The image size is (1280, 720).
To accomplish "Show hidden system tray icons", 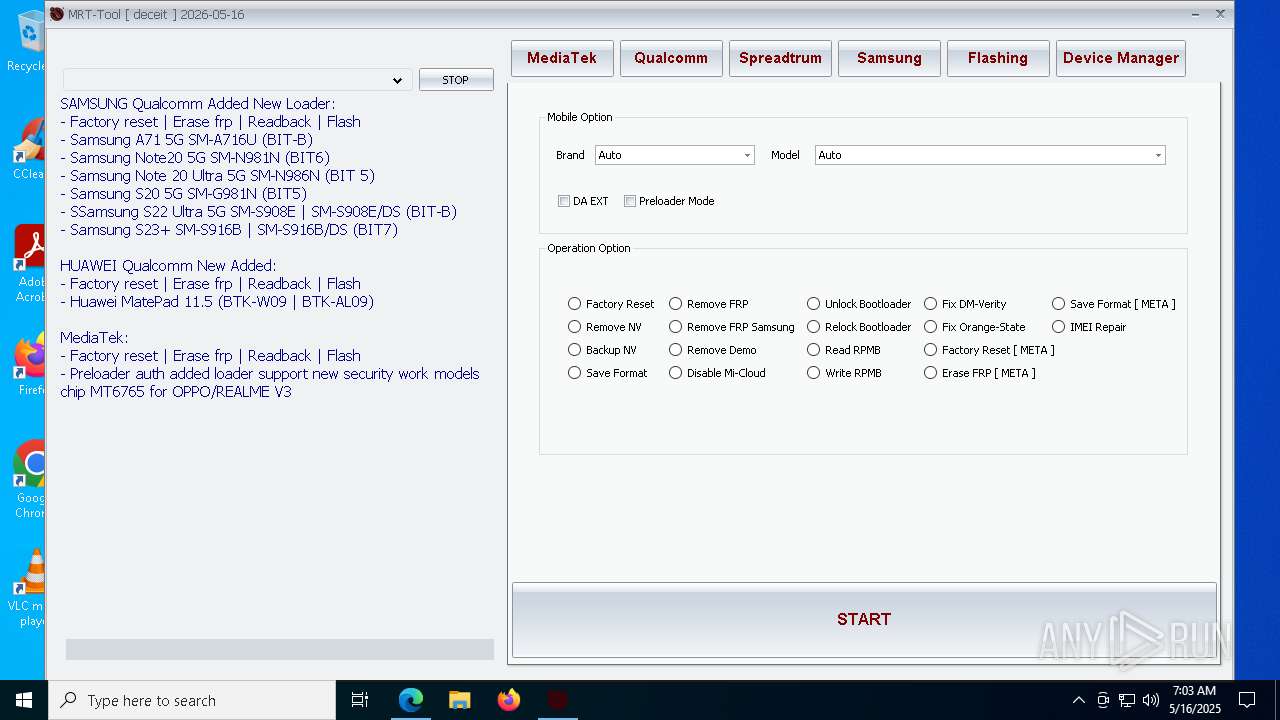I will [x=1078, y=700].
